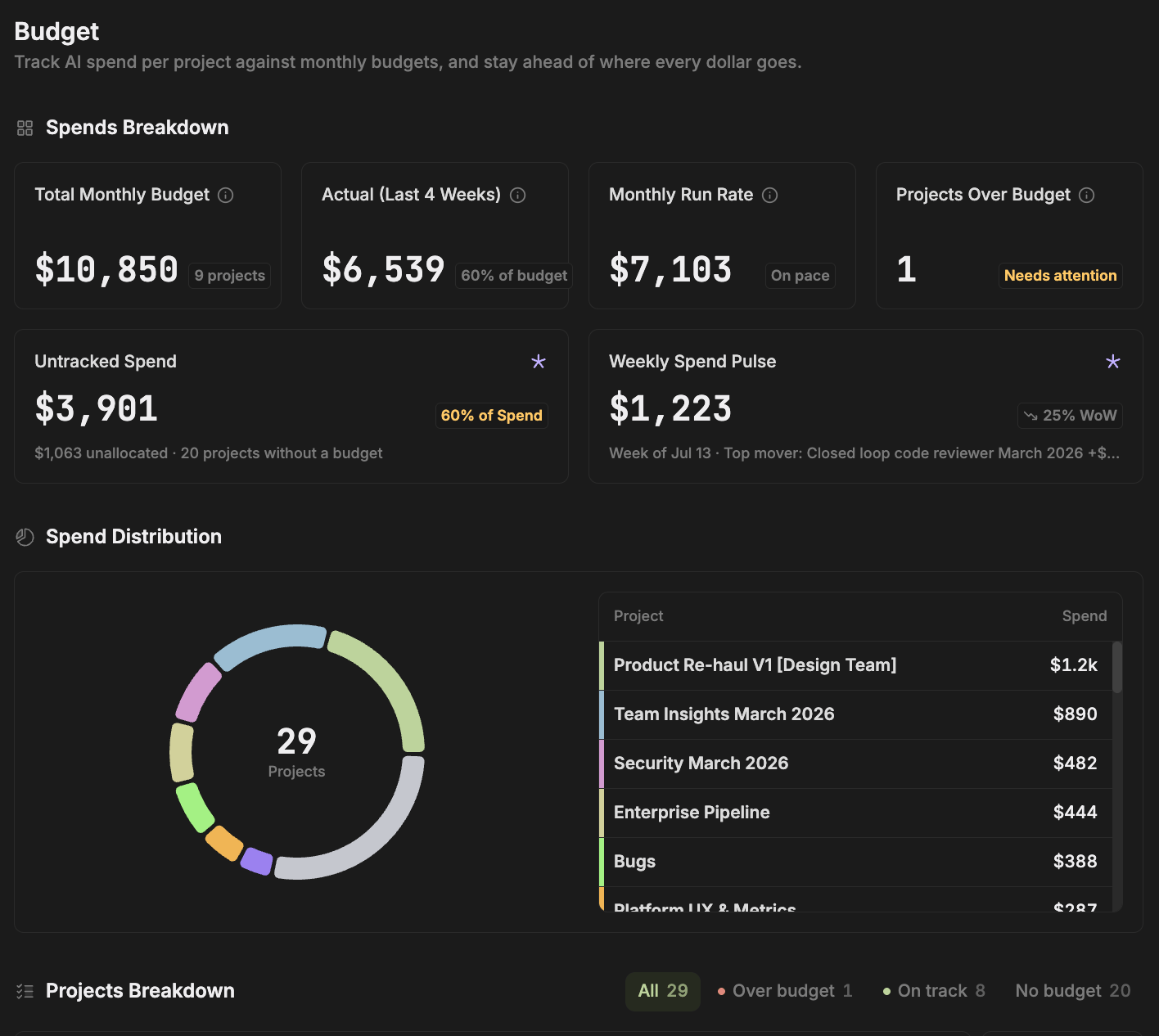Select the Enterprise Pipeline row
Screen dimensions: 1159x1036
(855, 813)
